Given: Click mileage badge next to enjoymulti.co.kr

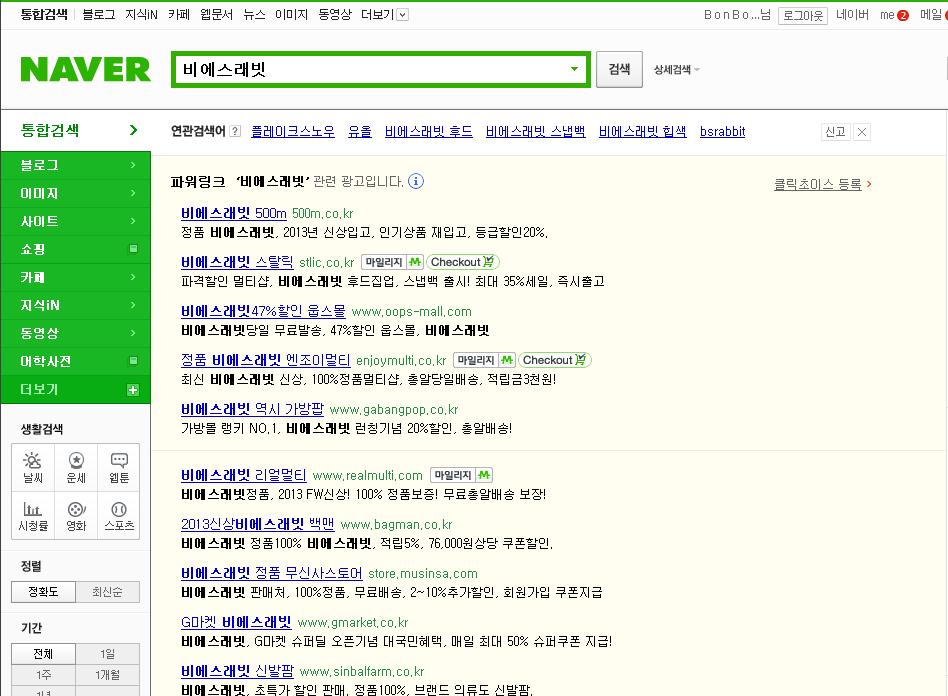Looking at the screenshot, I should click(484, 360).
